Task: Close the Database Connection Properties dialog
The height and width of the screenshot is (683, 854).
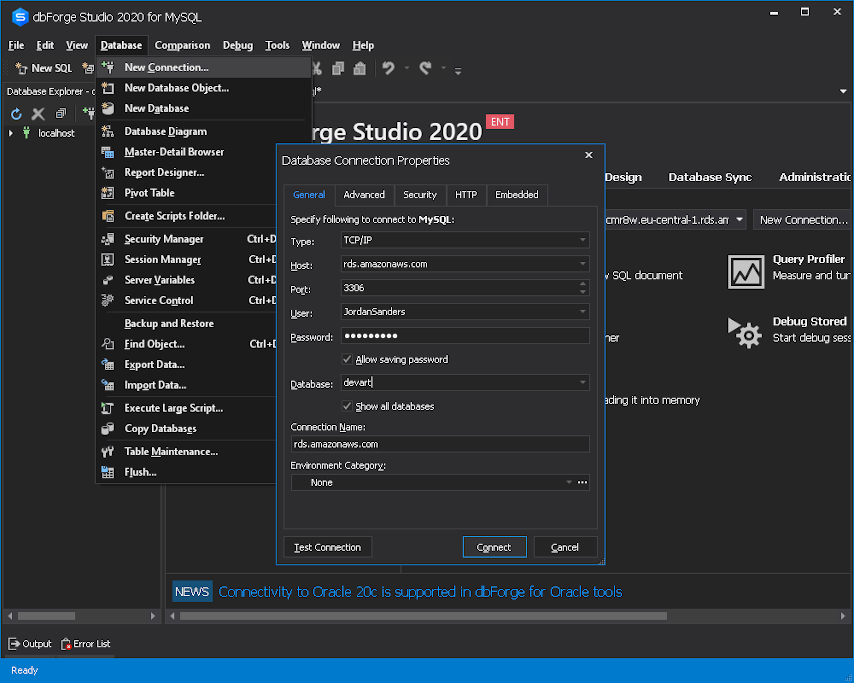Action: point(589,155)
